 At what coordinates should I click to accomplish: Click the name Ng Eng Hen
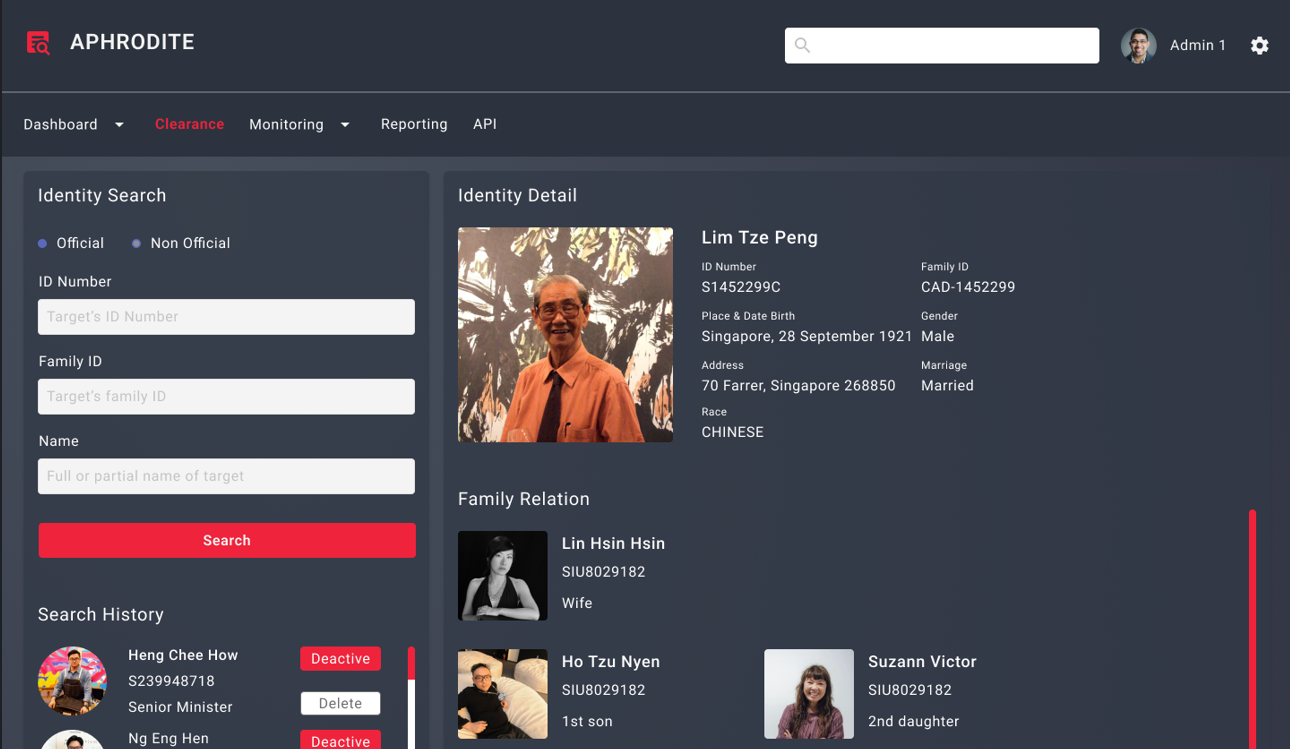pos(168,739)
